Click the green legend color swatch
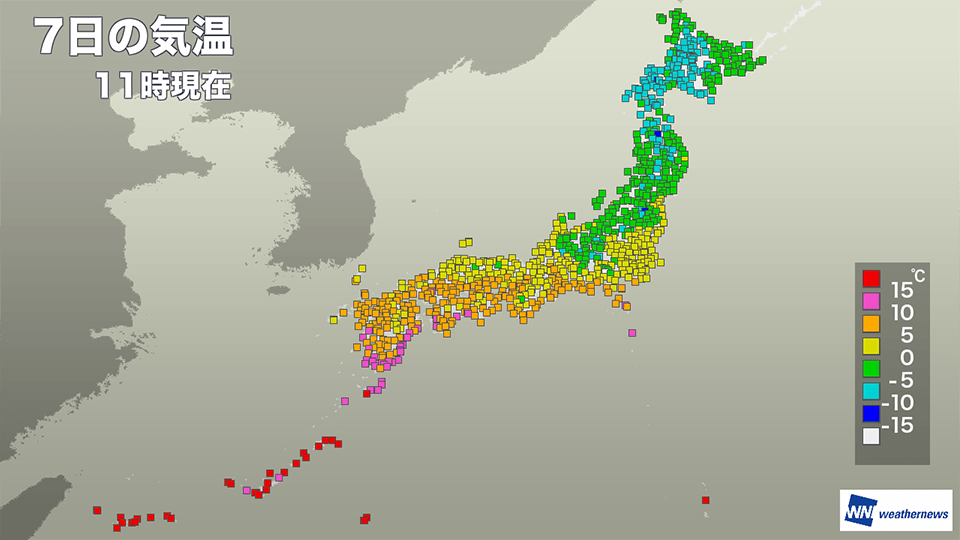 tap(871, 368)
